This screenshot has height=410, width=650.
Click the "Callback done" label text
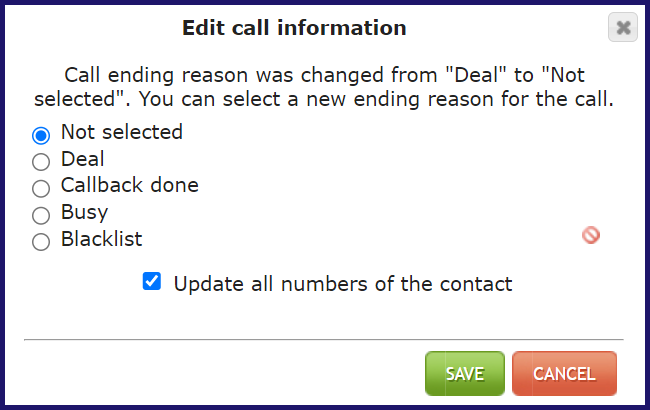pyautogui.click(x=130, y=185)
